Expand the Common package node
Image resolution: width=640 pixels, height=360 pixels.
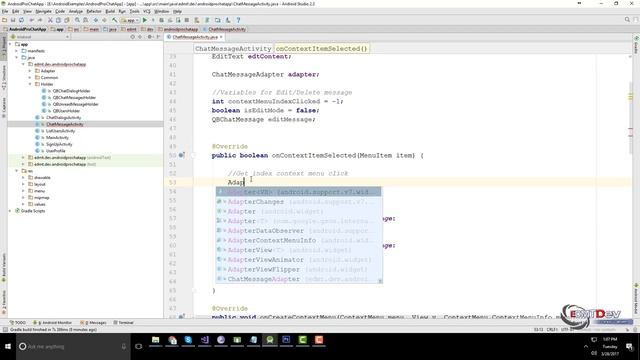click(x=30, y=78)
